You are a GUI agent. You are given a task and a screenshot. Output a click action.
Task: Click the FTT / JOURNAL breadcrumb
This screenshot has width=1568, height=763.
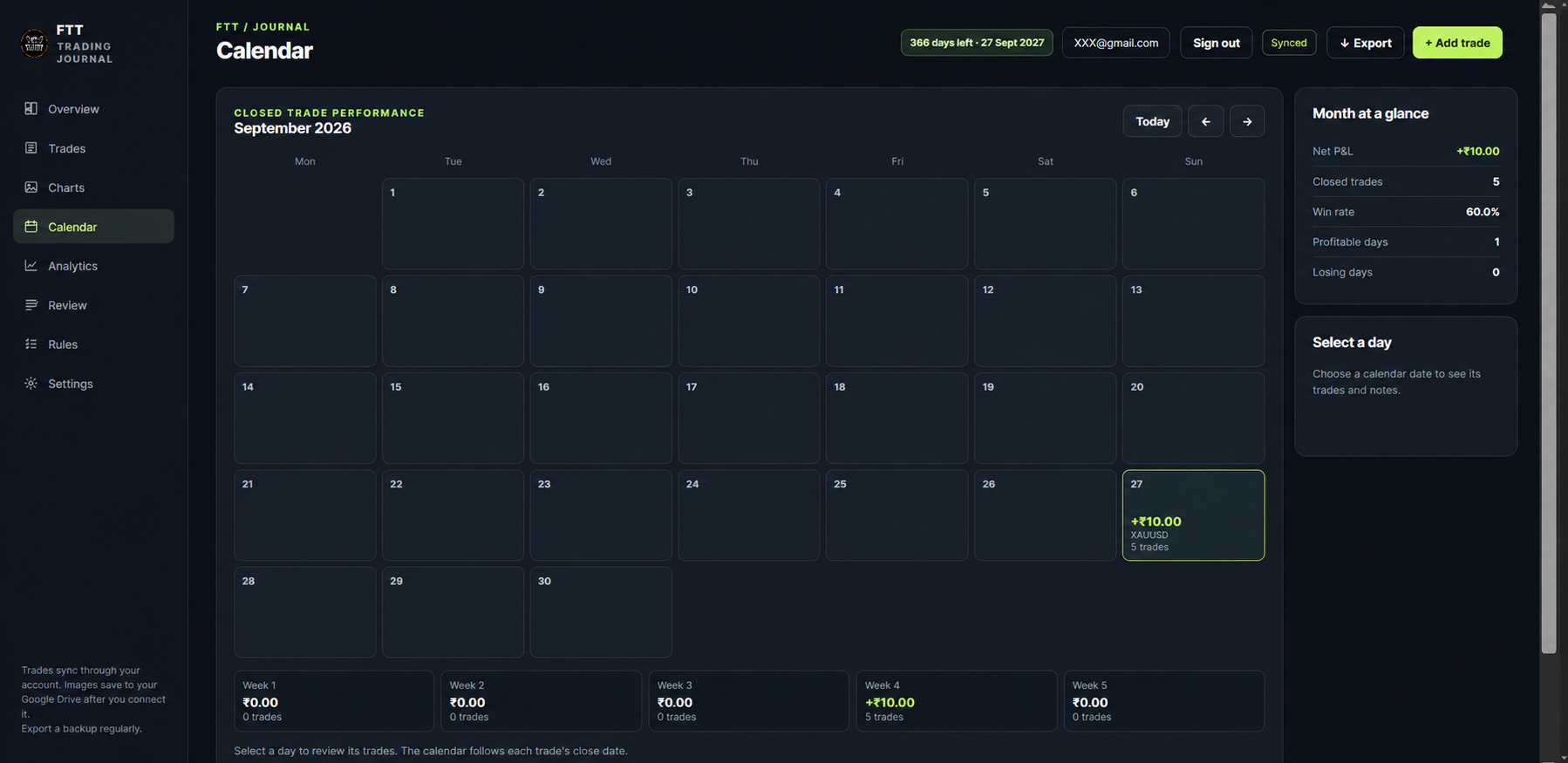coord(262,27)
